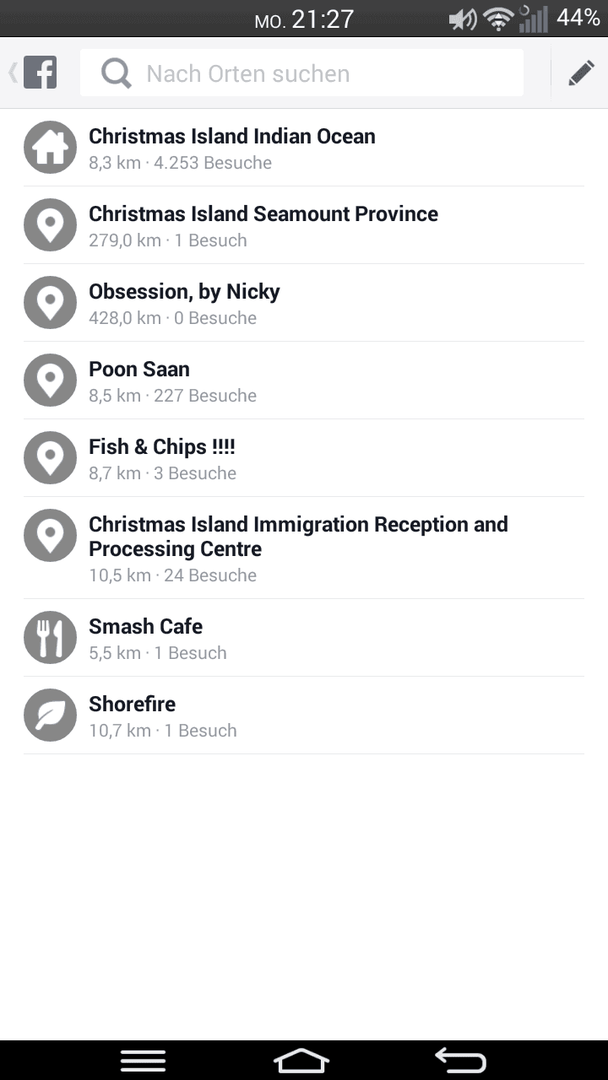This screenshot has height=1080, width=608.
Task: Open the Smash Cafe entry
Action: [x=304, y=638]
